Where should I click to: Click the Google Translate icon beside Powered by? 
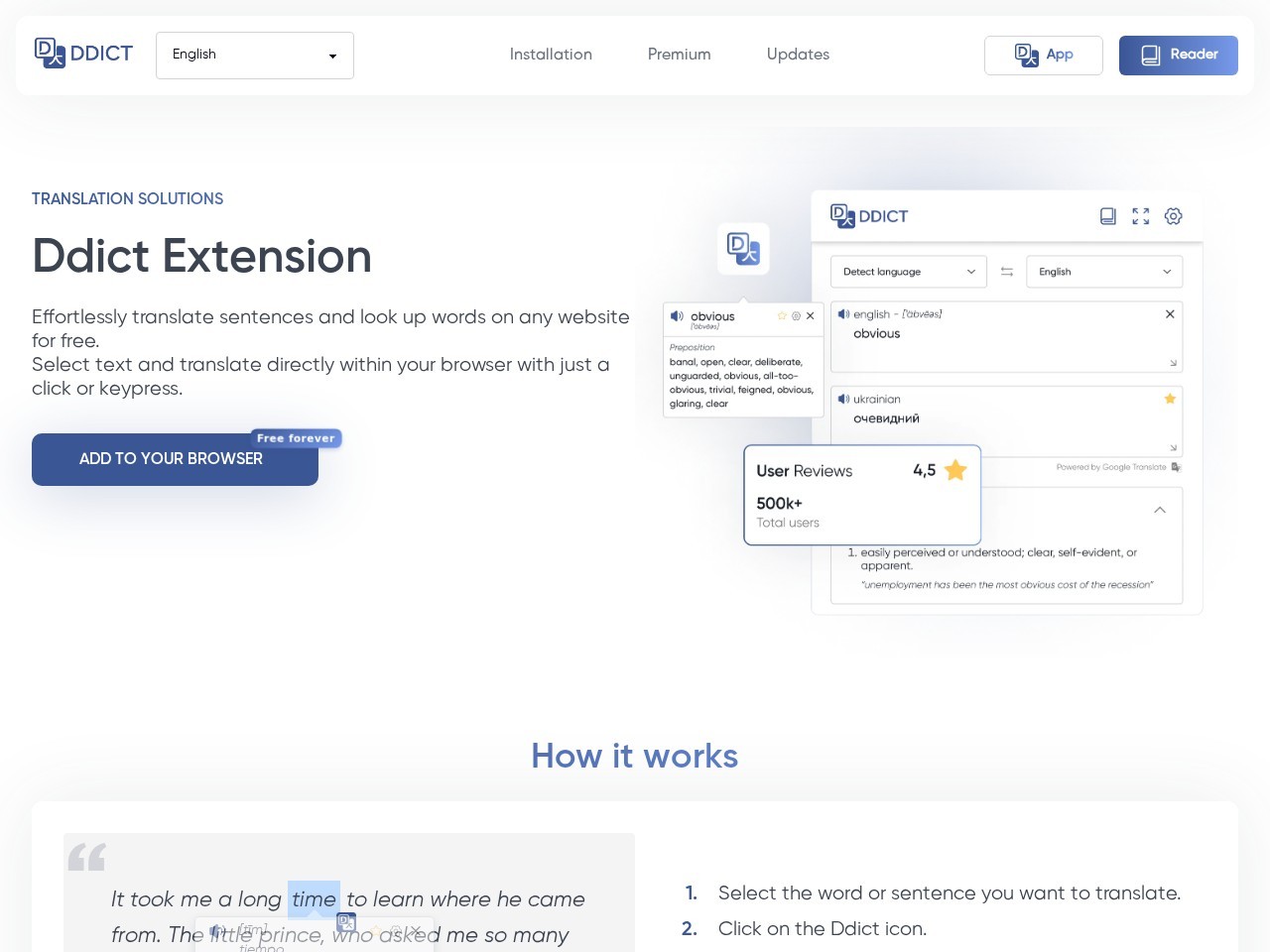pyautogui.click(x=1176, y=467)
